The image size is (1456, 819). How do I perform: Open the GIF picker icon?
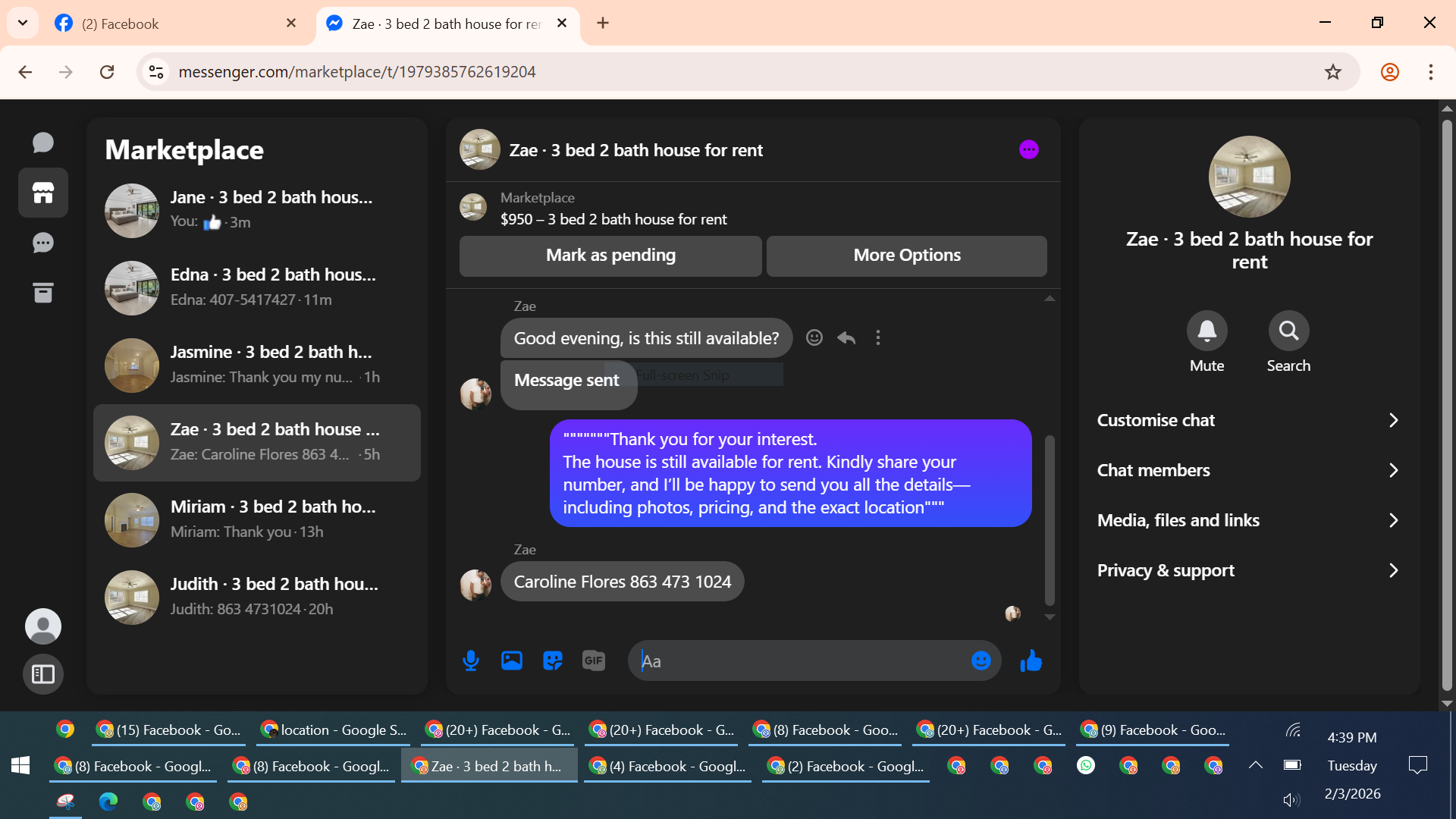click(x=594, y=661)
